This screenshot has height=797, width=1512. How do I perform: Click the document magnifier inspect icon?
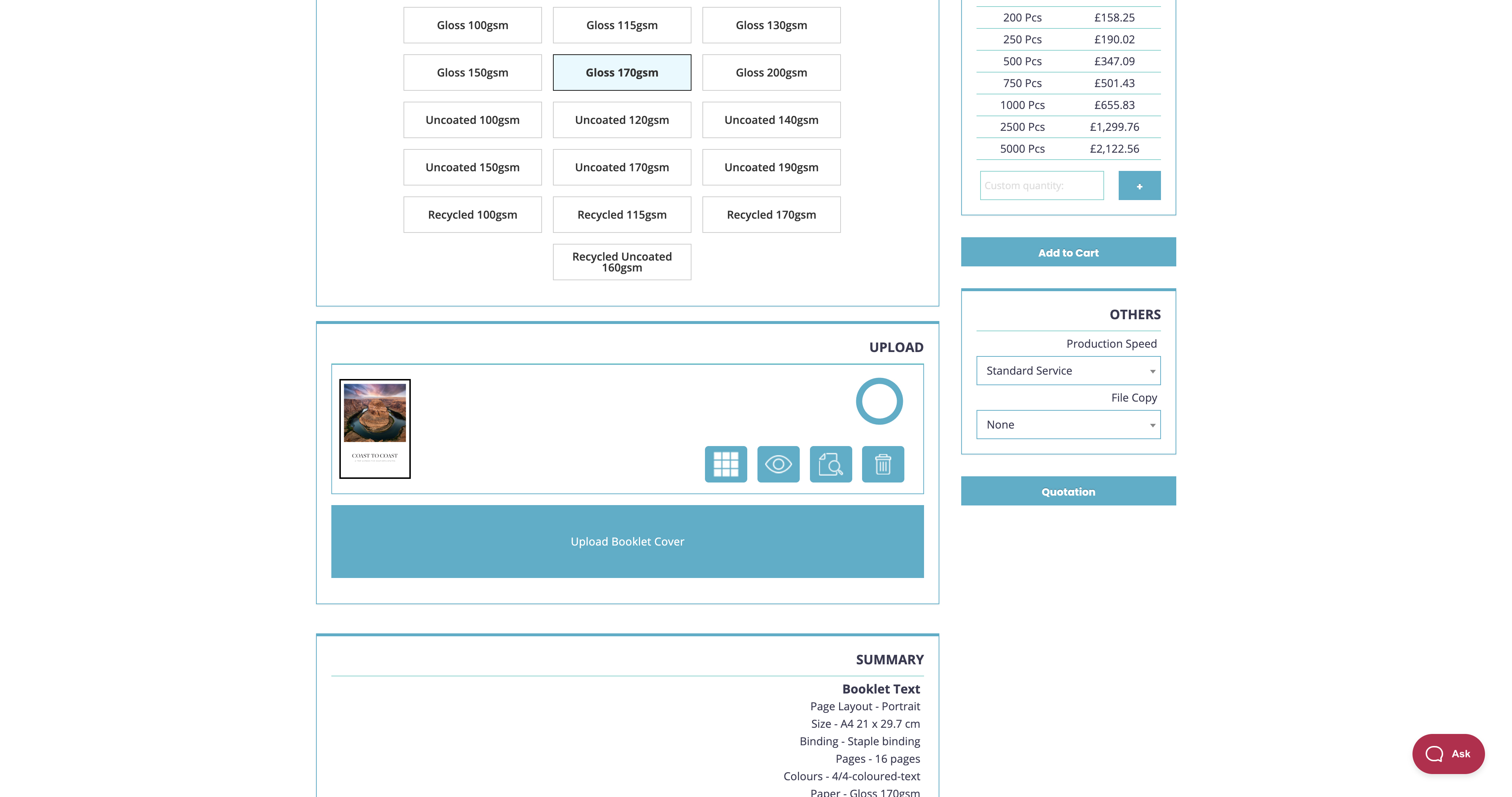pos(831,464)
